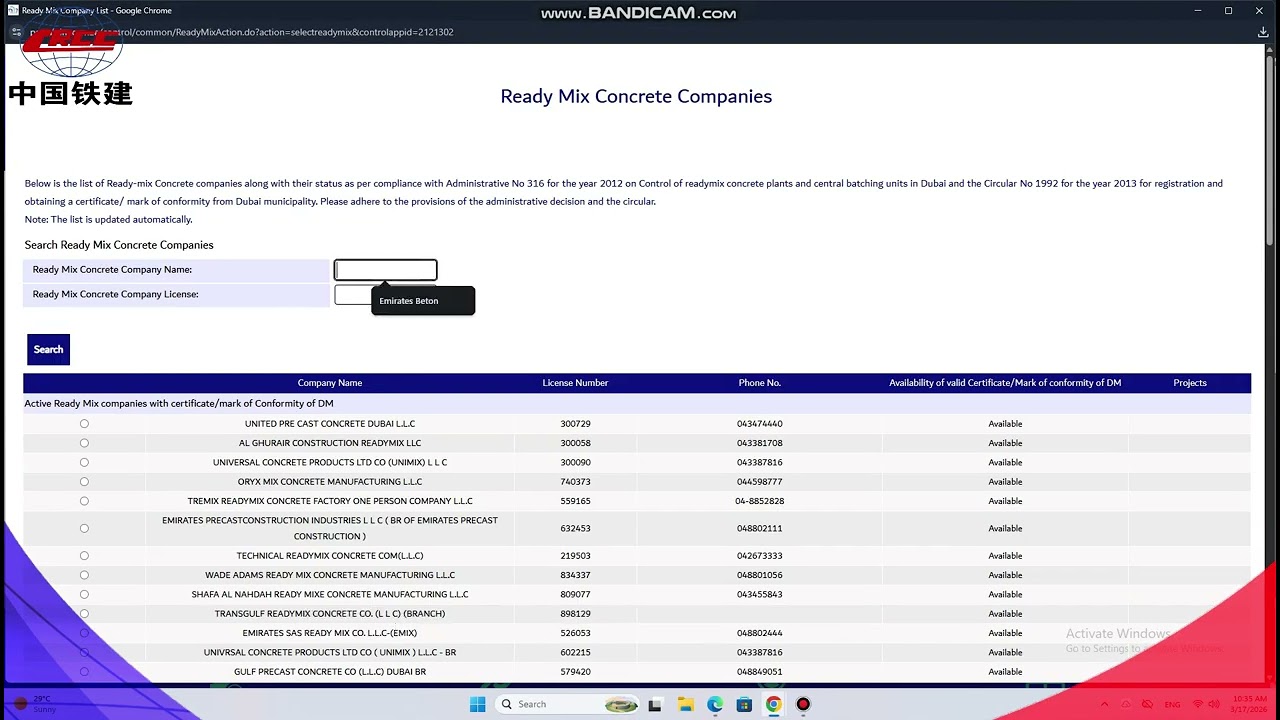Select the Emirates Precast Construction Industries radio button
The image size is (1280, 720).
84,528
